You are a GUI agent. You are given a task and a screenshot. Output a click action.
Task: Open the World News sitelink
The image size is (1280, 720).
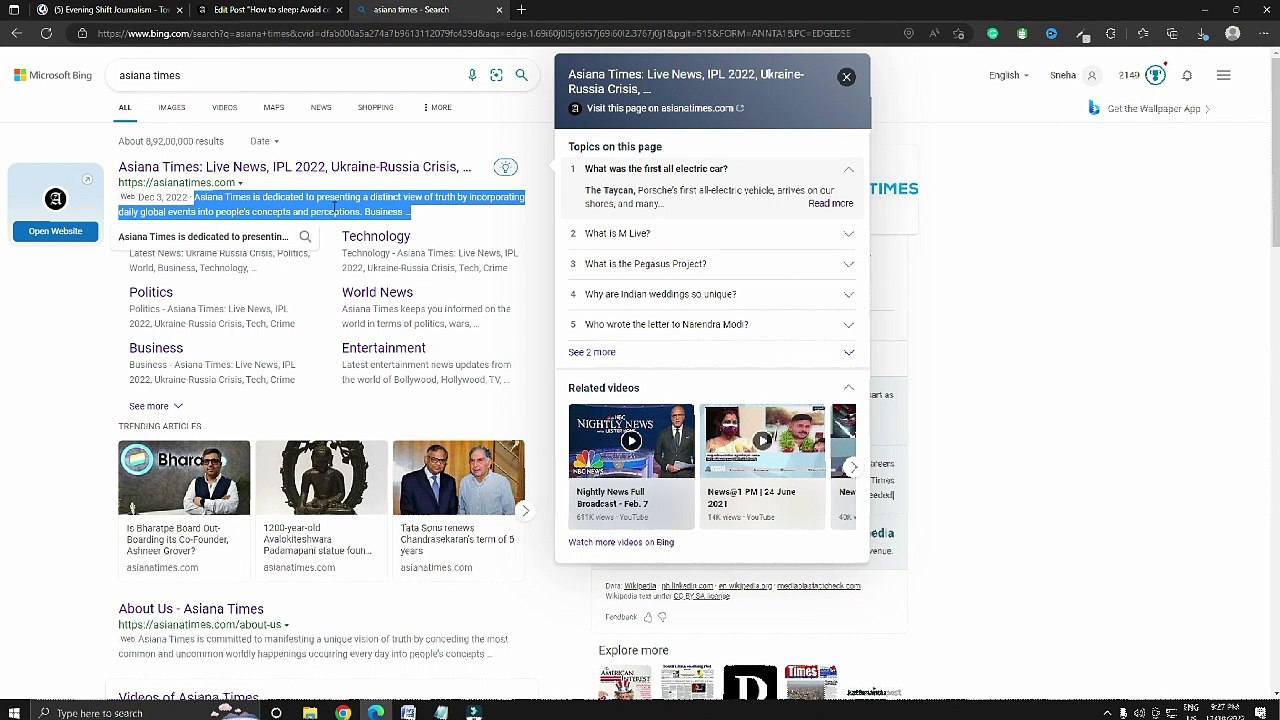tap(377, 292)
